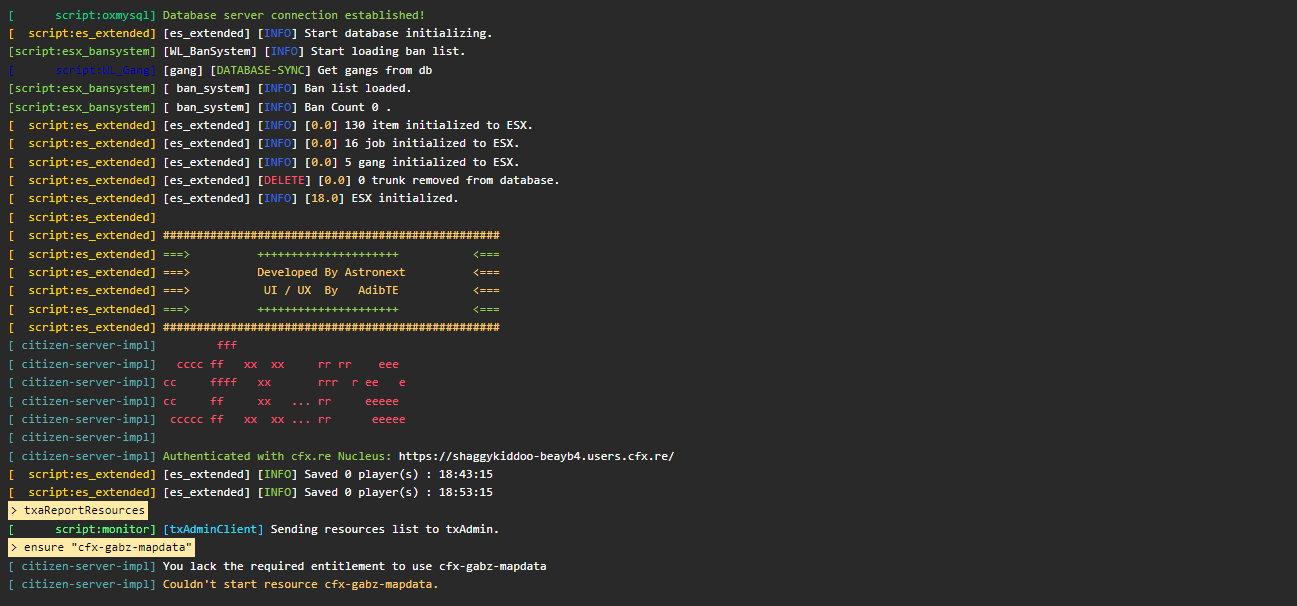
Task: Click the "Saved 0 player(s) : 18:43:15" entry
Action: pyautogui.click(x=398, y=474)
